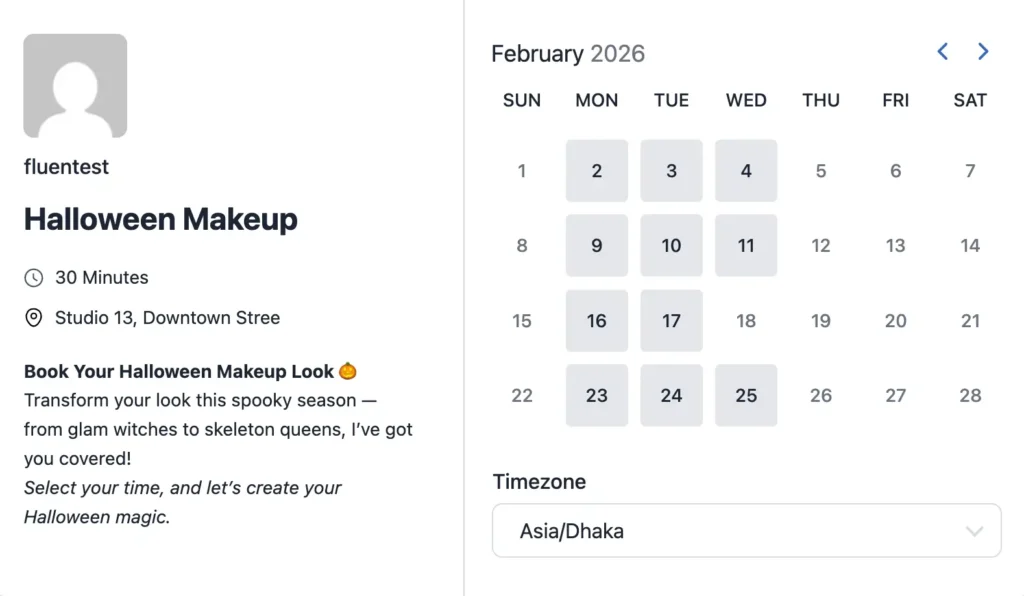Screen dimensions: 1024x596
Task: Click the WED column header
Action: coord(745,100)
